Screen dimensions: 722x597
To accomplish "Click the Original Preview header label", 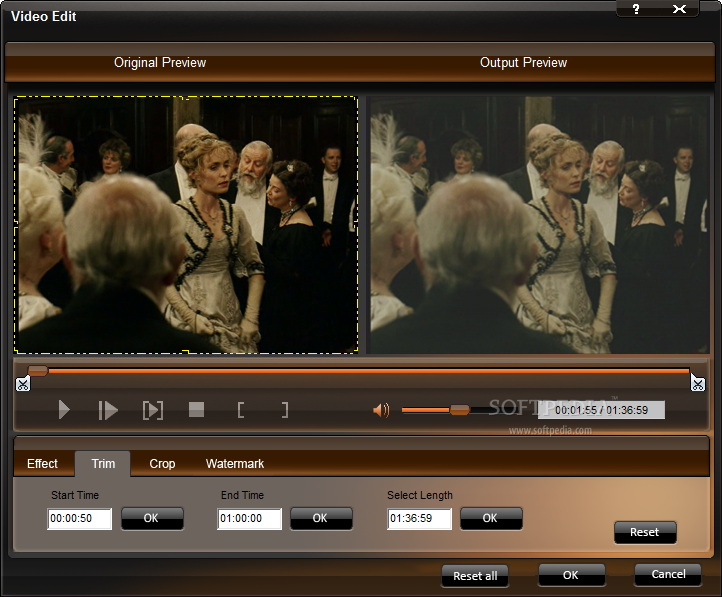I will coord(160,63).
